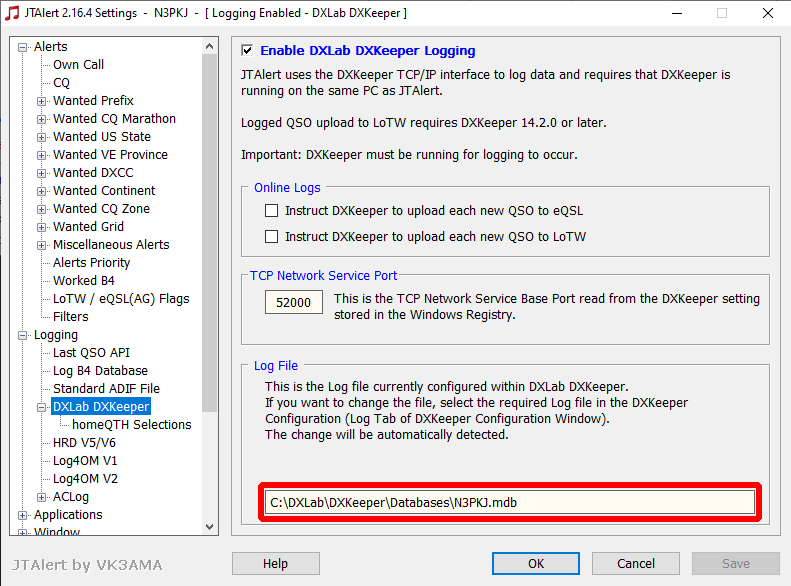Click the TCP port 52000 field
Image resolution: width=791 pixels, height=586 pixels.
point(294,302)
